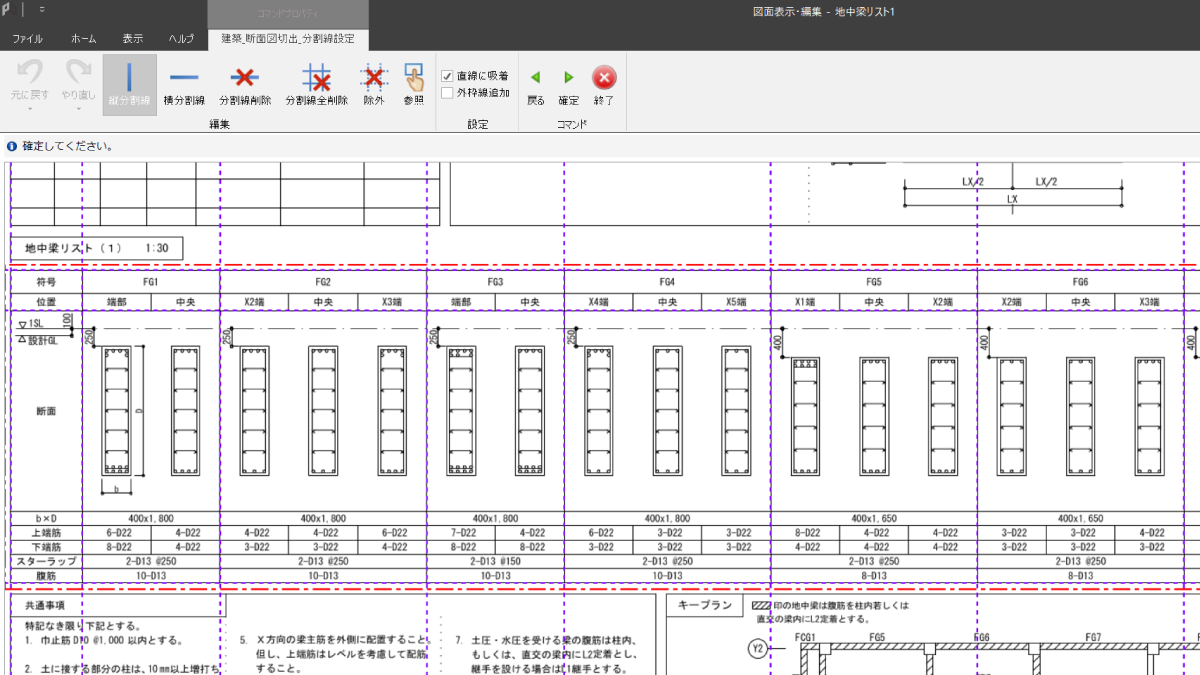Screen dimensions: 1200x675
Task: Click the title 図面表示・編集 - 地中梁リスト1
Action: coord(824,10)
